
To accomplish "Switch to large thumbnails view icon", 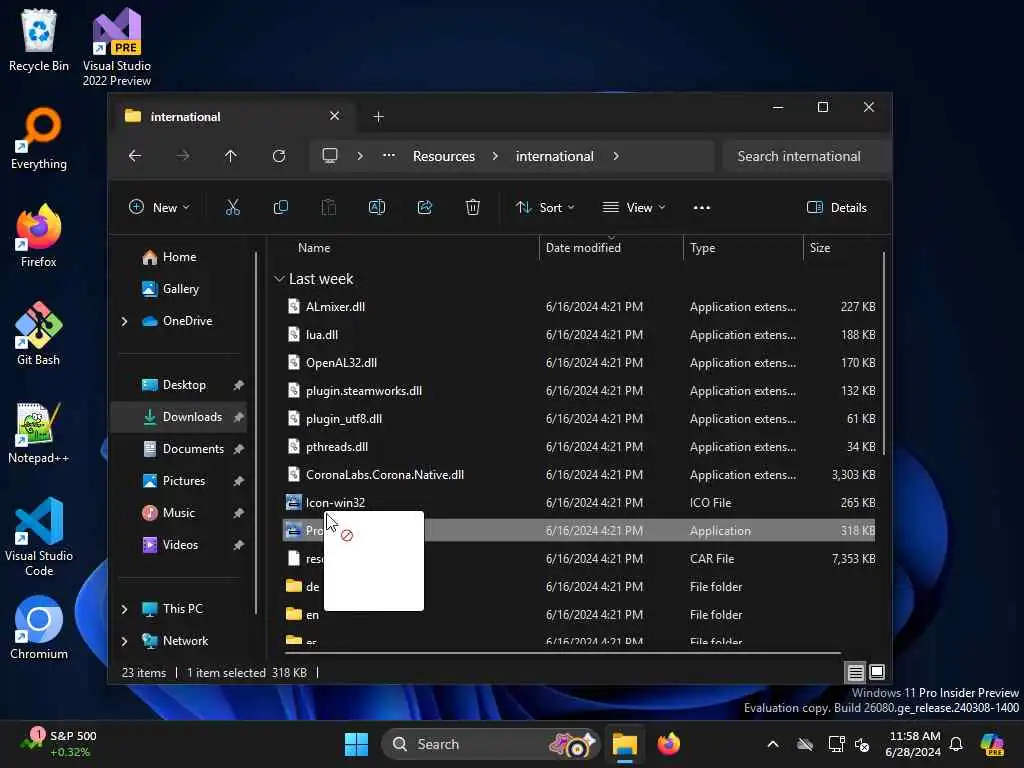I will pyautogui.click(x=877, y=671).
